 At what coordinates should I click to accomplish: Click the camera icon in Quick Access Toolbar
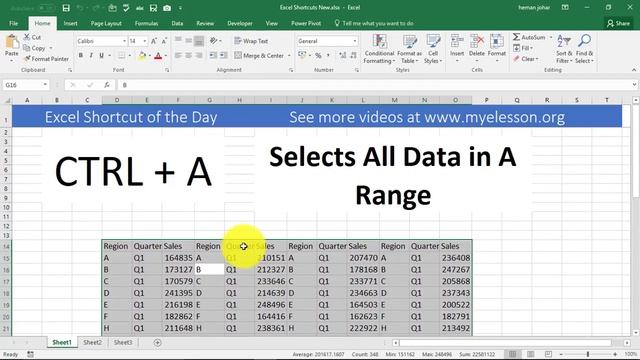[x=167, y=8]
